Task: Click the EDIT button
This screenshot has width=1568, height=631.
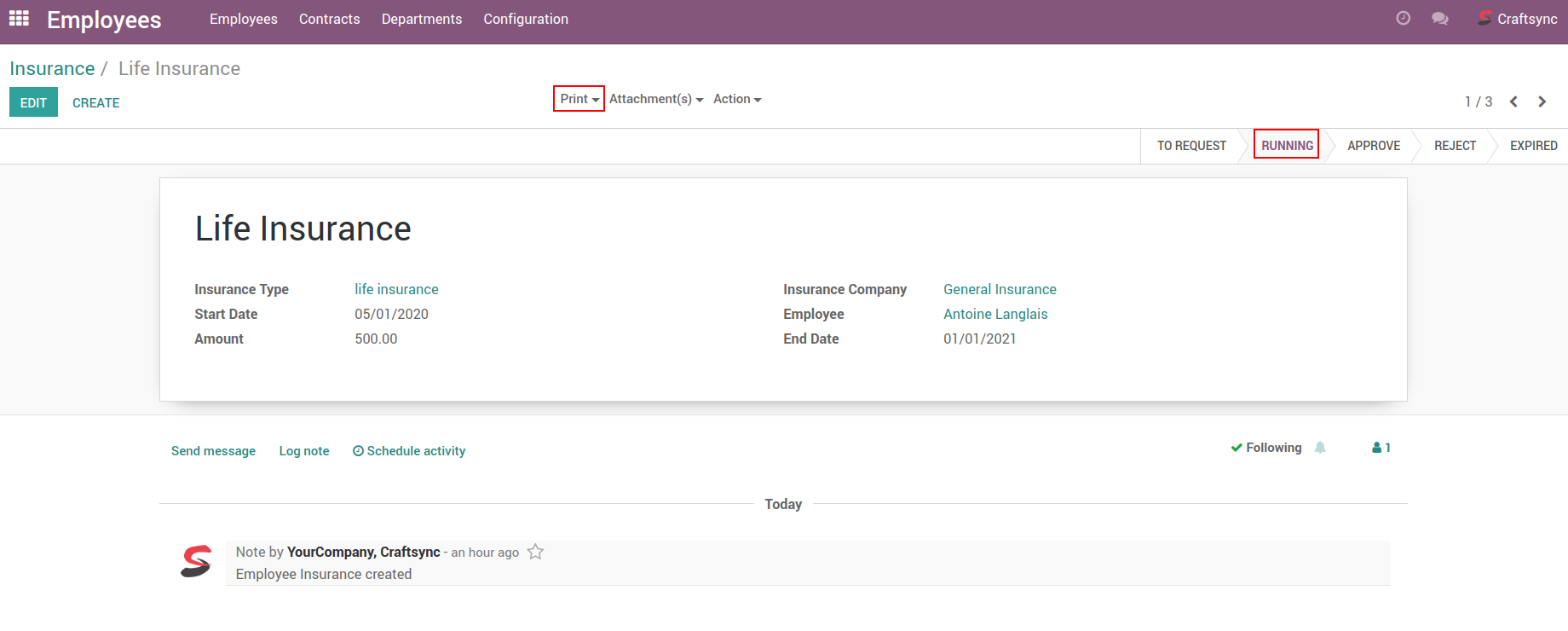Action: 33,102
